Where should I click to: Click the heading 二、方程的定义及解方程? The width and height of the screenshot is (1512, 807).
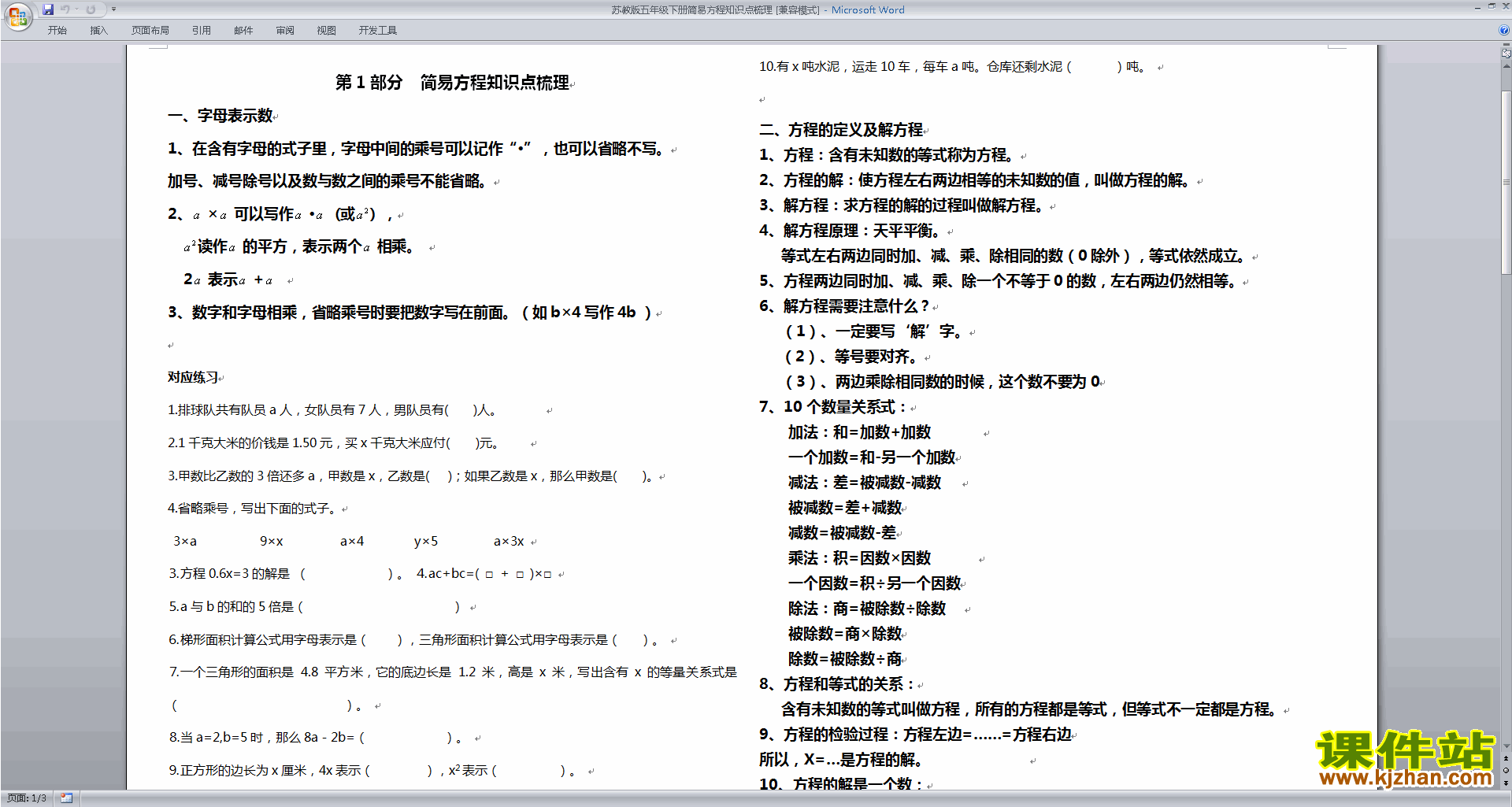[841, 130]
